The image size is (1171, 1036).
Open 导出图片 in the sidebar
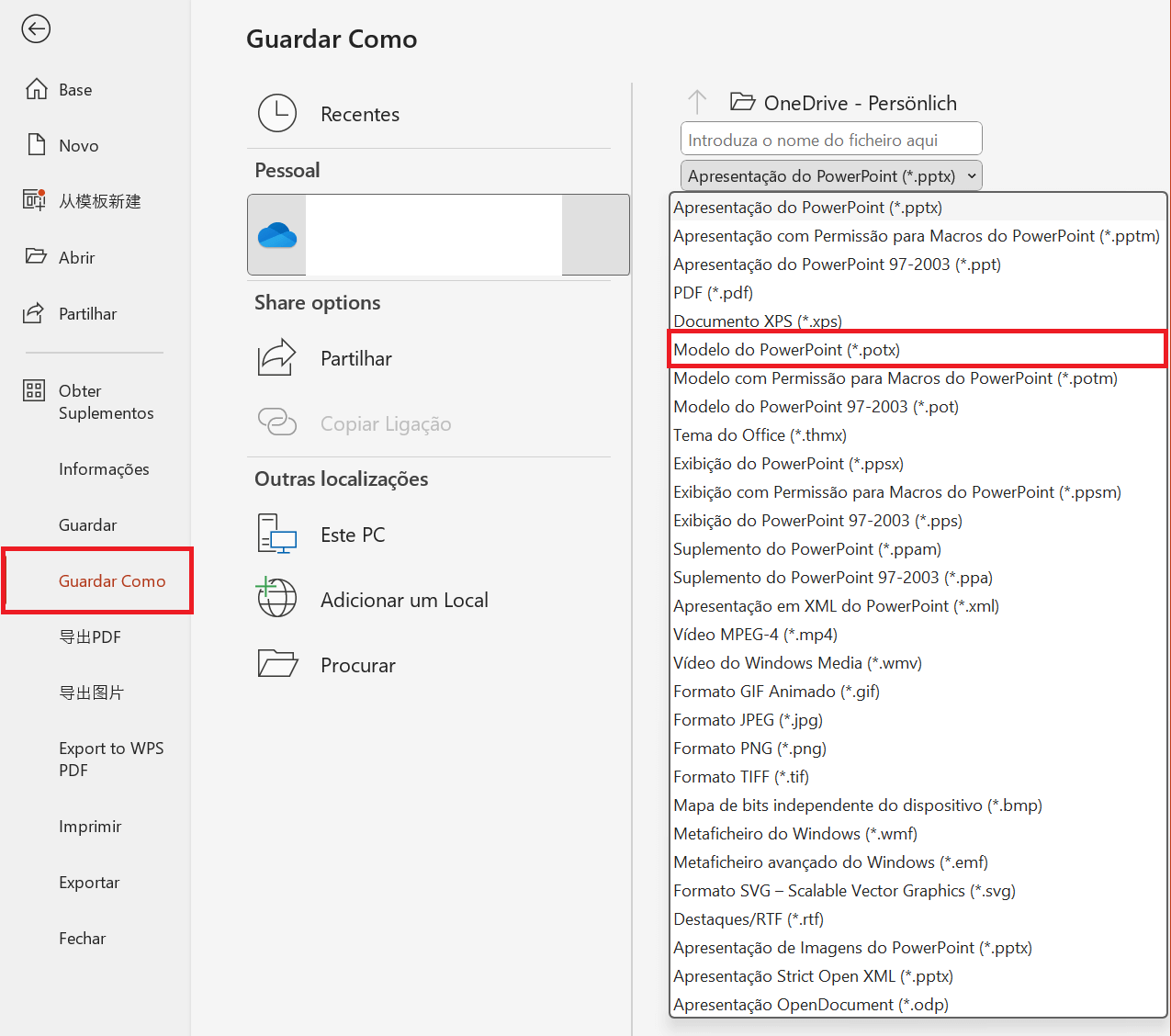click(x=91, y=693)
